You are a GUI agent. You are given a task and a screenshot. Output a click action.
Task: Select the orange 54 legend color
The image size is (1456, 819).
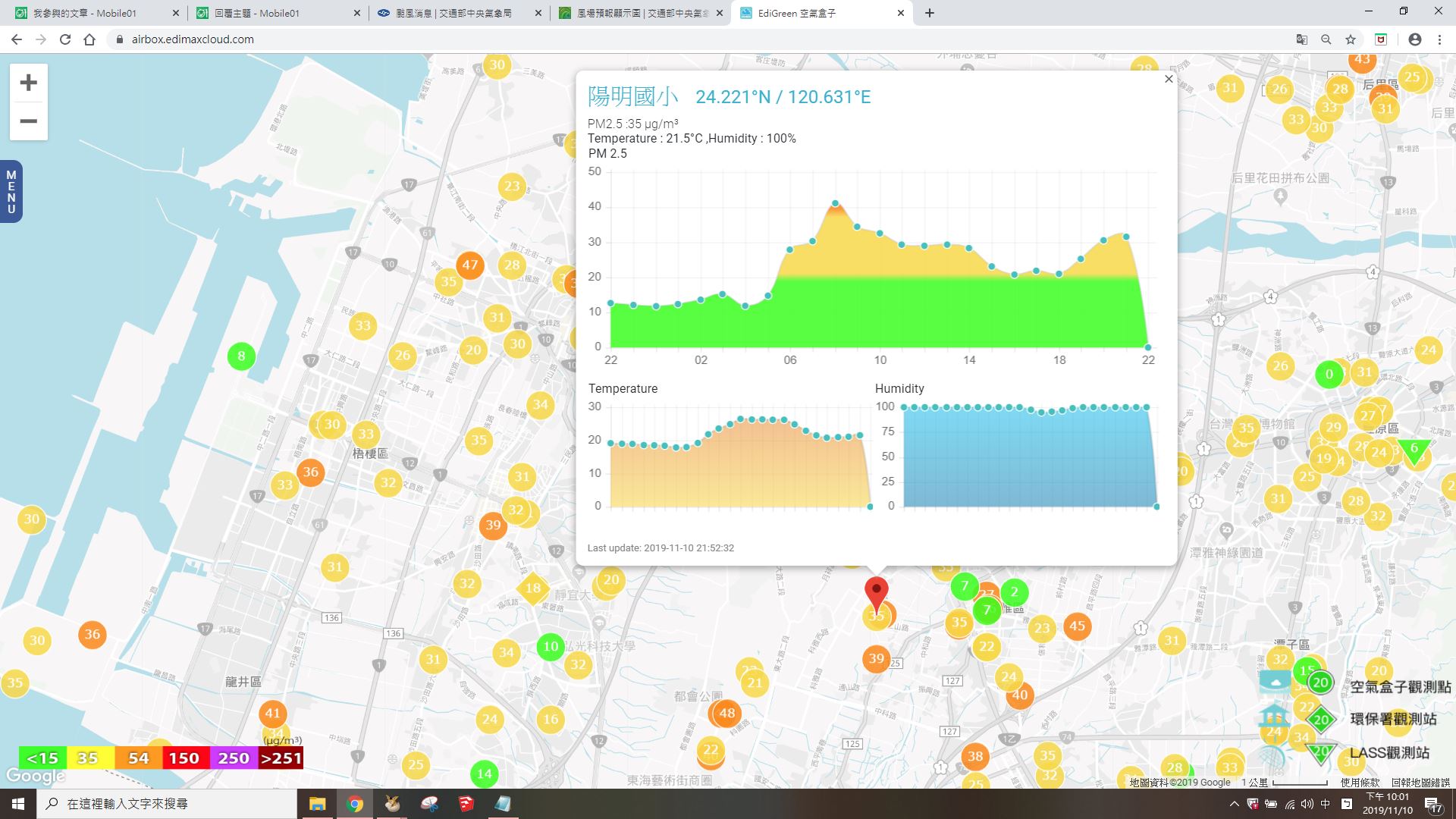tap(138, 758)
